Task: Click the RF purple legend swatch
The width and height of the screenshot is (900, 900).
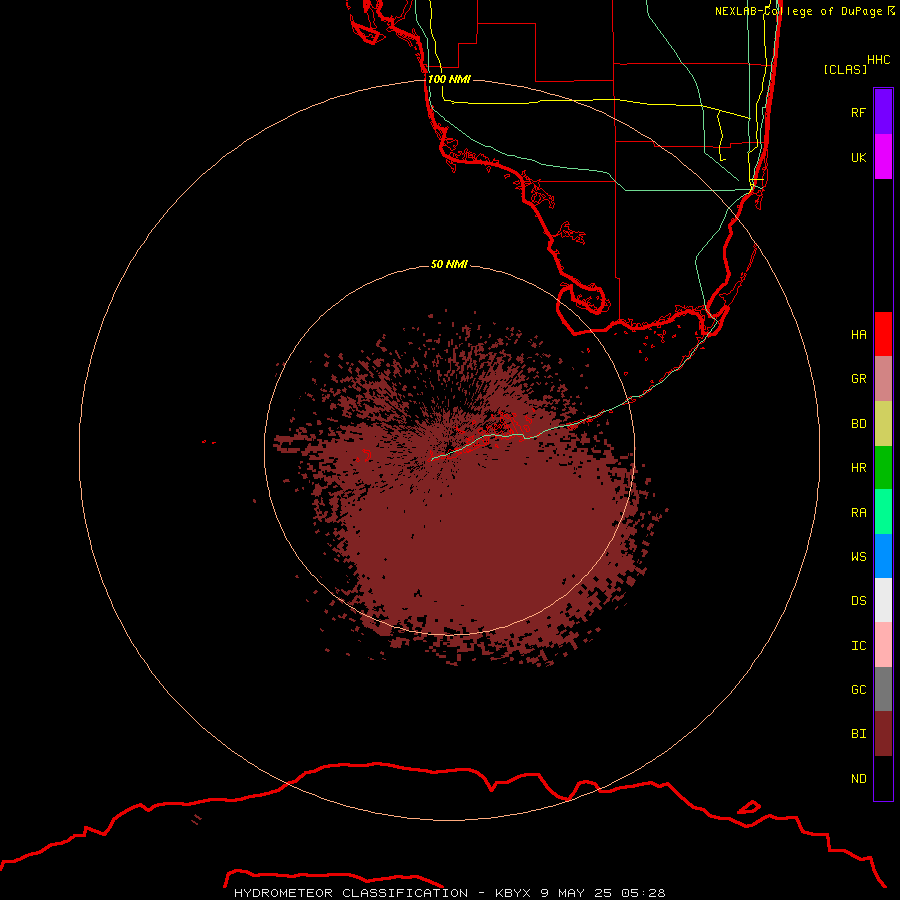Action: 883,112
